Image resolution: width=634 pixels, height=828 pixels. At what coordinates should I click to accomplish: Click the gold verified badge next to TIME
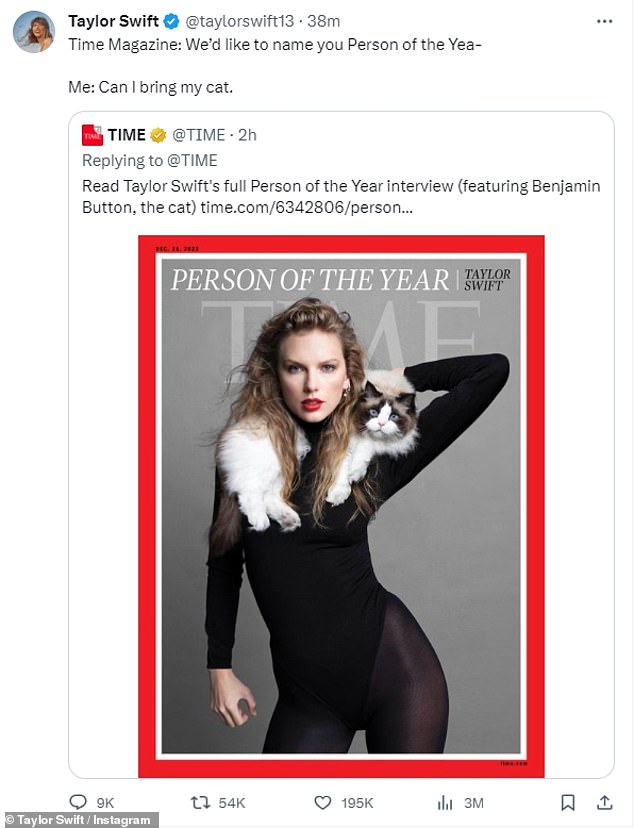158,135
